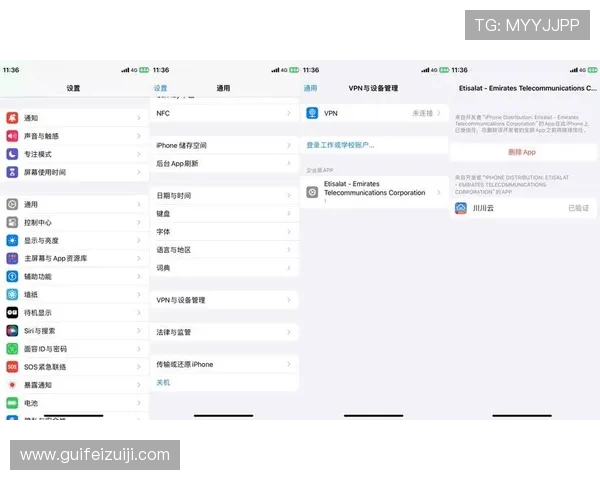Image resolution: width=600 pixels, height=480 pixels.
Task: Expand the VPN 未连接 chevron
Action: [439, 113]
